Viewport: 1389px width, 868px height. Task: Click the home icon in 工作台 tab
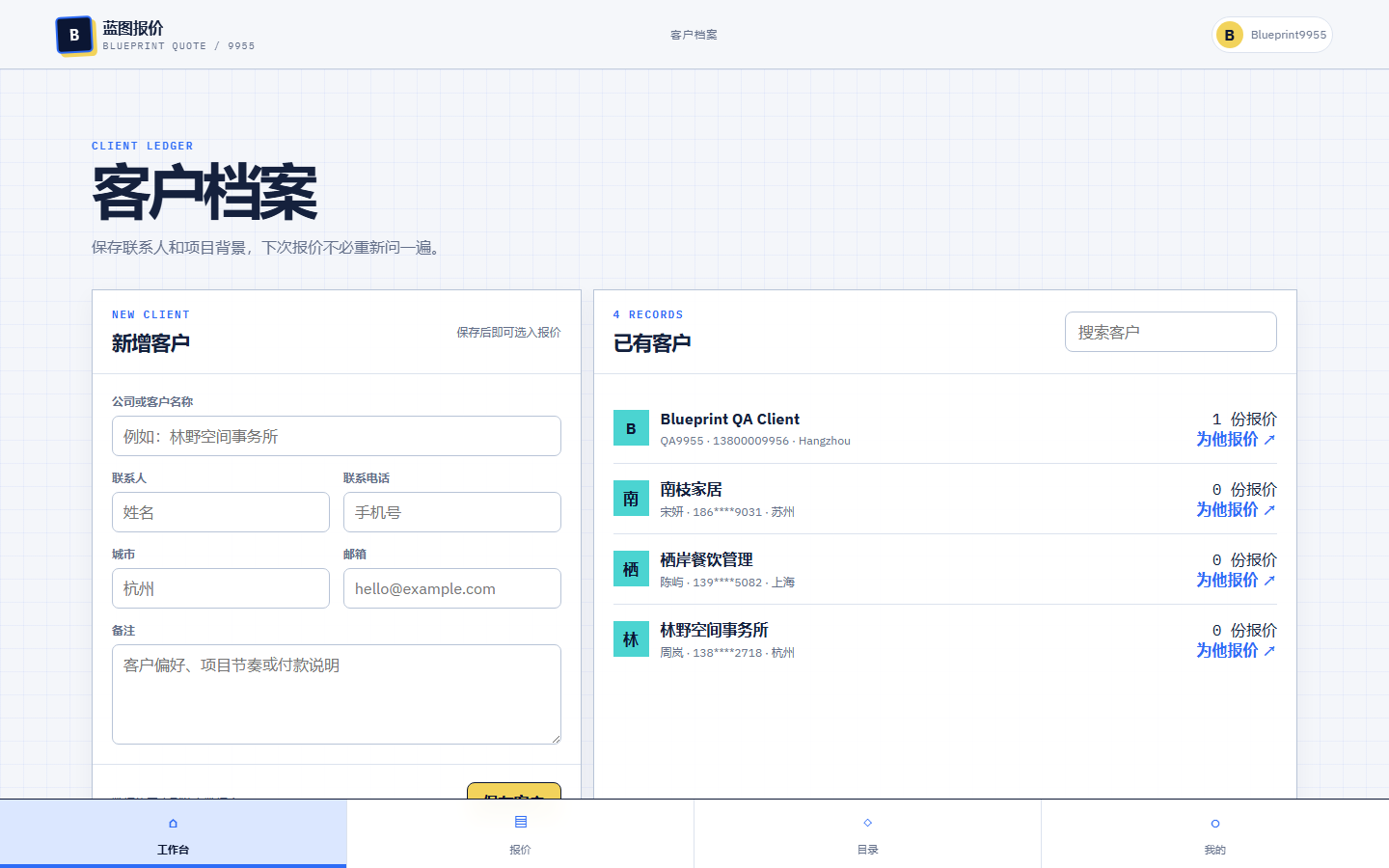[x=173, y=823]
